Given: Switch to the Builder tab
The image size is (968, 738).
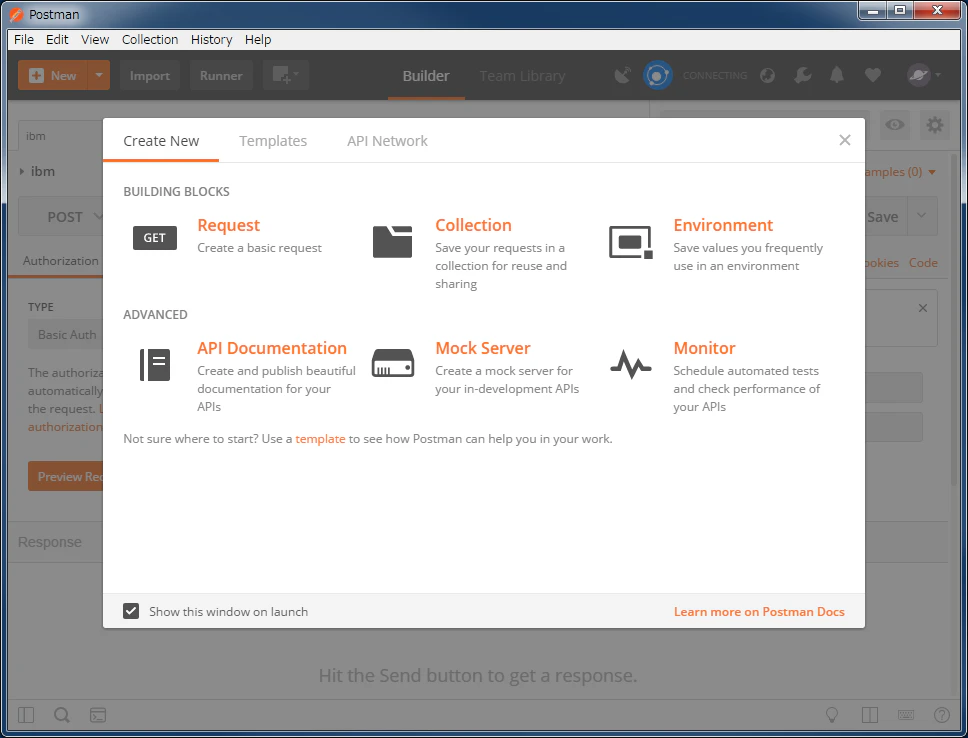Looking at the screenshot, I should pos(426,76).
